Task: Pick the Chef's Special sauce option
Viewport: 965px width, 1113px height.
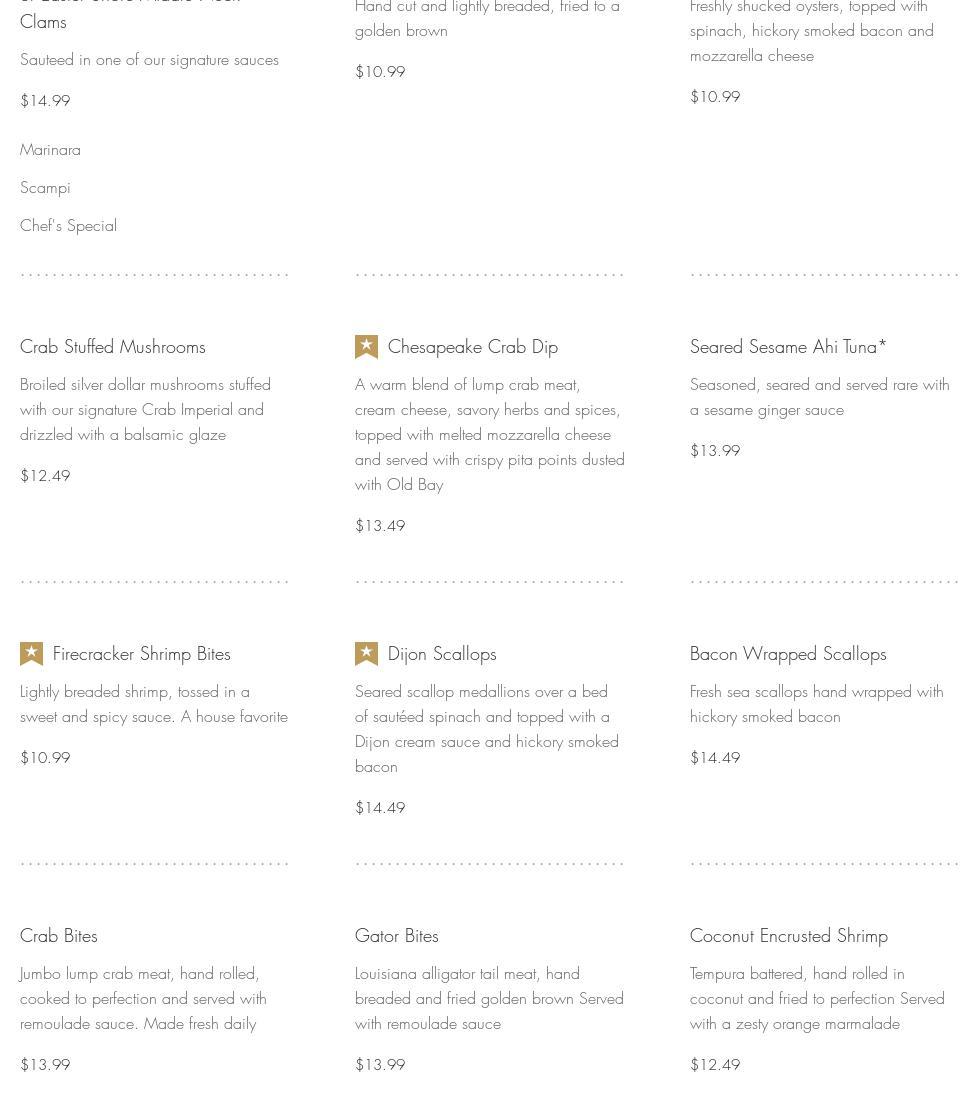Action: 68,226
